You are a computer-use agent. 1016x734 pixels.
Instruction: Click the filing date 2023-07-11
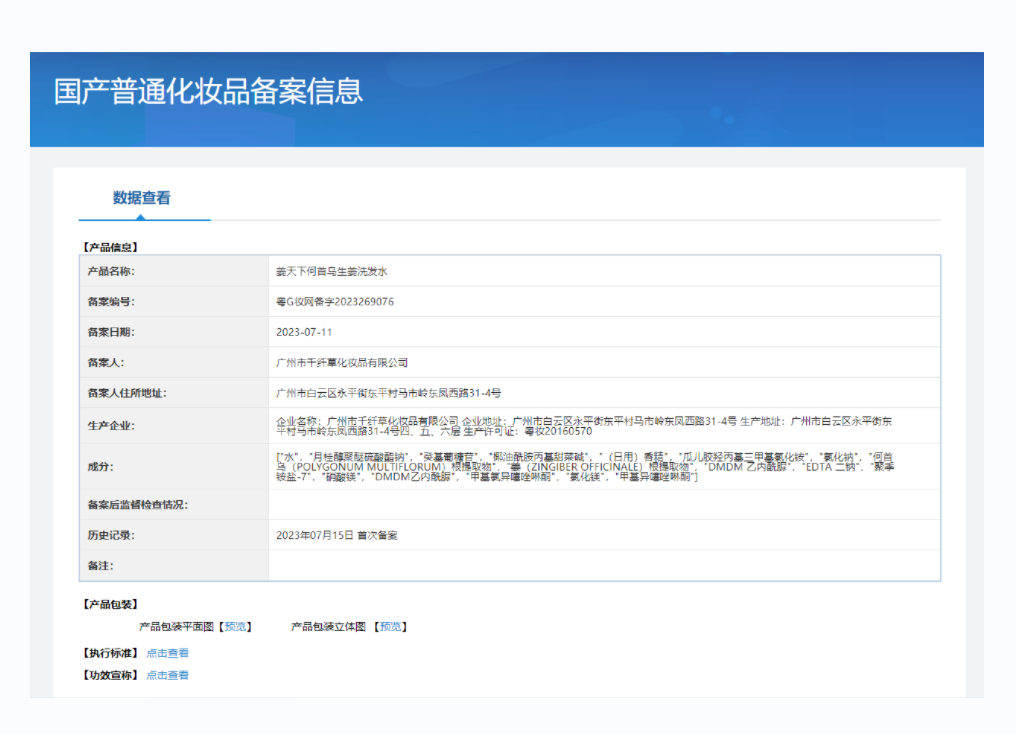click(304, 332)
